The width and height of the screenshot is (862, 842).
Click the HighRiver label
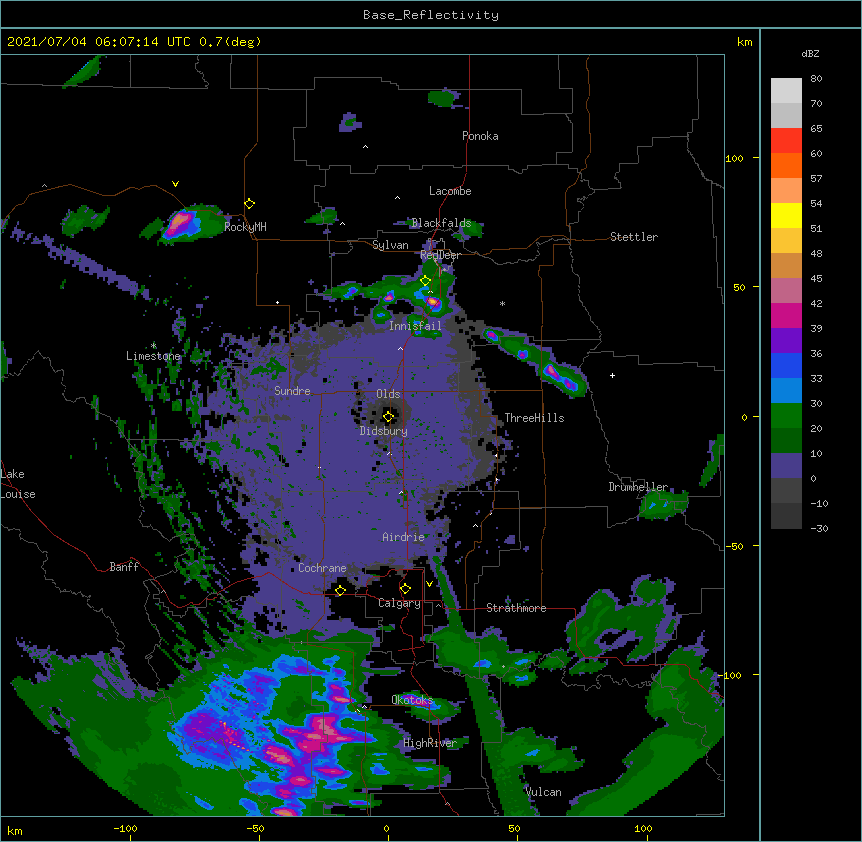[430, 743]
